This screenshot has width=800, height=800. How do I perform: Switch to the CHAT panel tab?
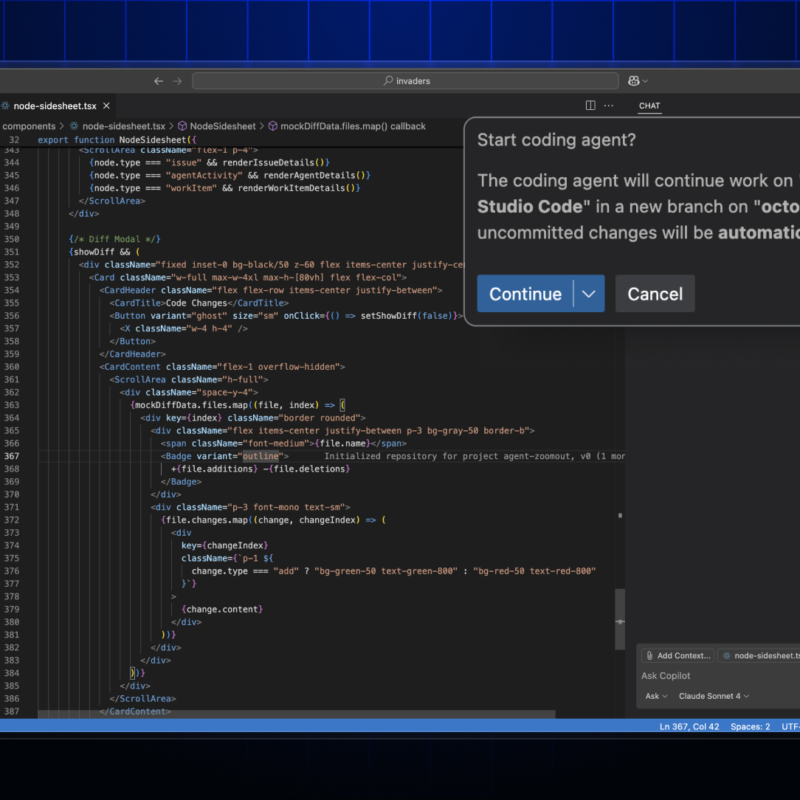coord(649,106)
